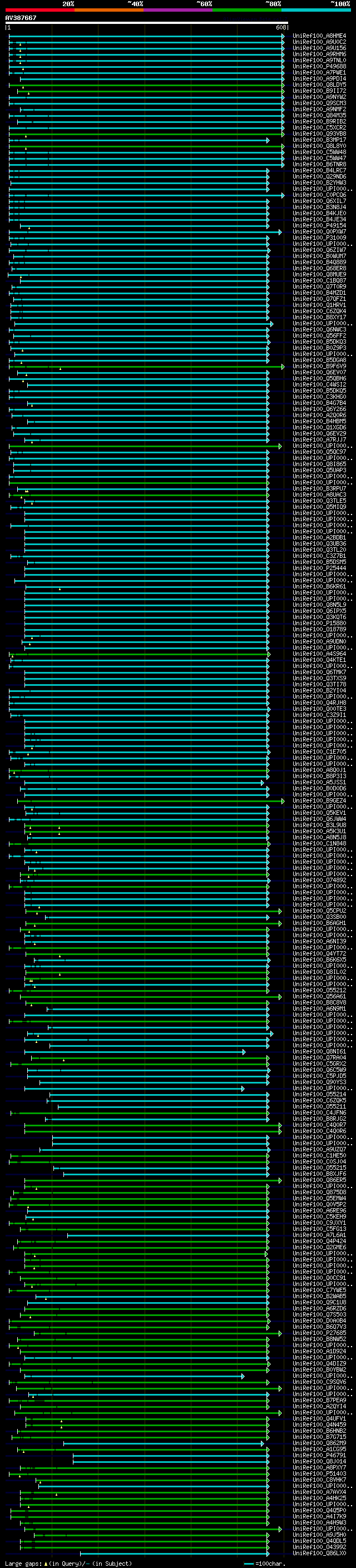Click the Large gaps legend text
This screenshot has height=1568, width=356.
point(68,1564)
